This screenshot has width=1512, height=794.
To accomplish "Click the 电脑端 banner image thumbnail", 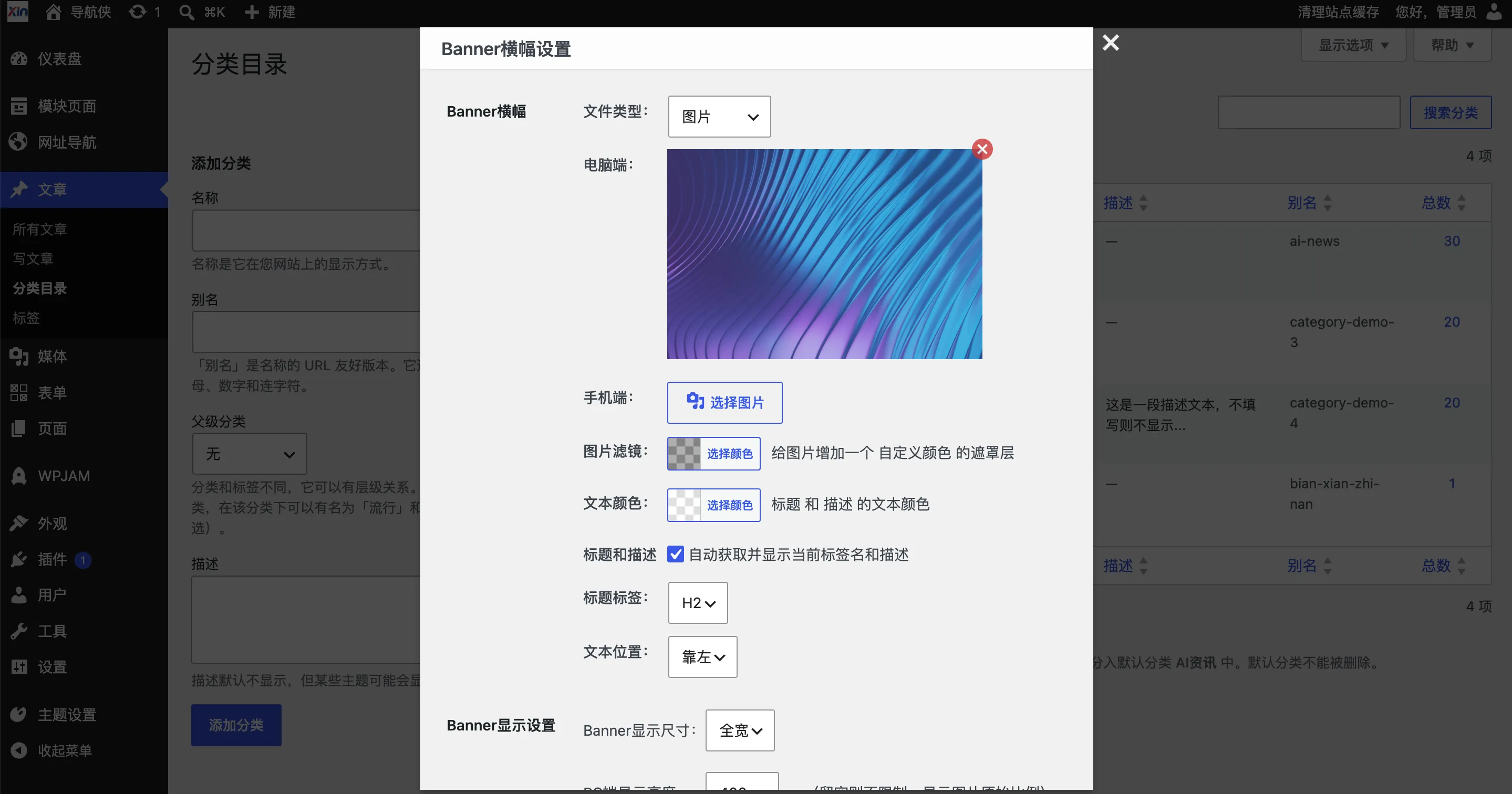I will tap(825, 254).
